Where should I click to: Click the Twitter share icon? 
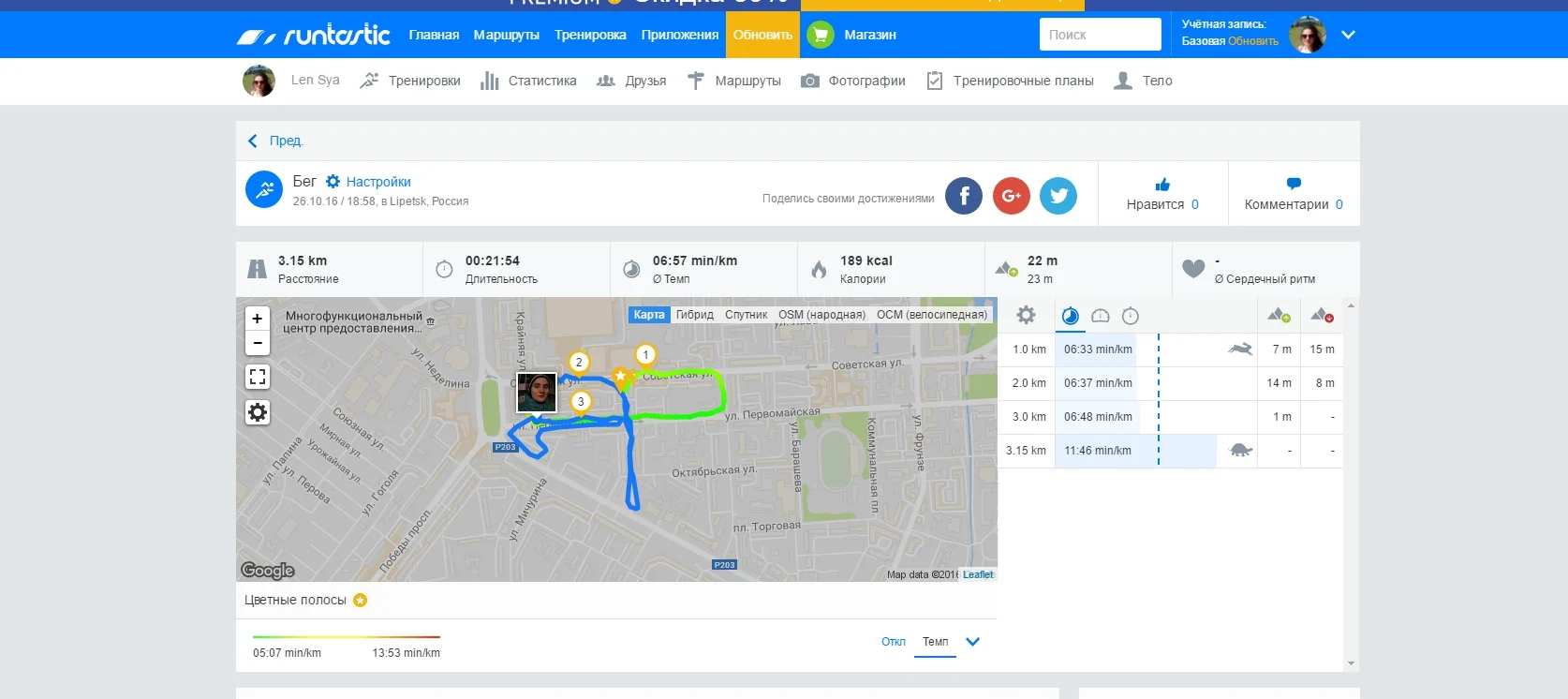click(1058, 196)
